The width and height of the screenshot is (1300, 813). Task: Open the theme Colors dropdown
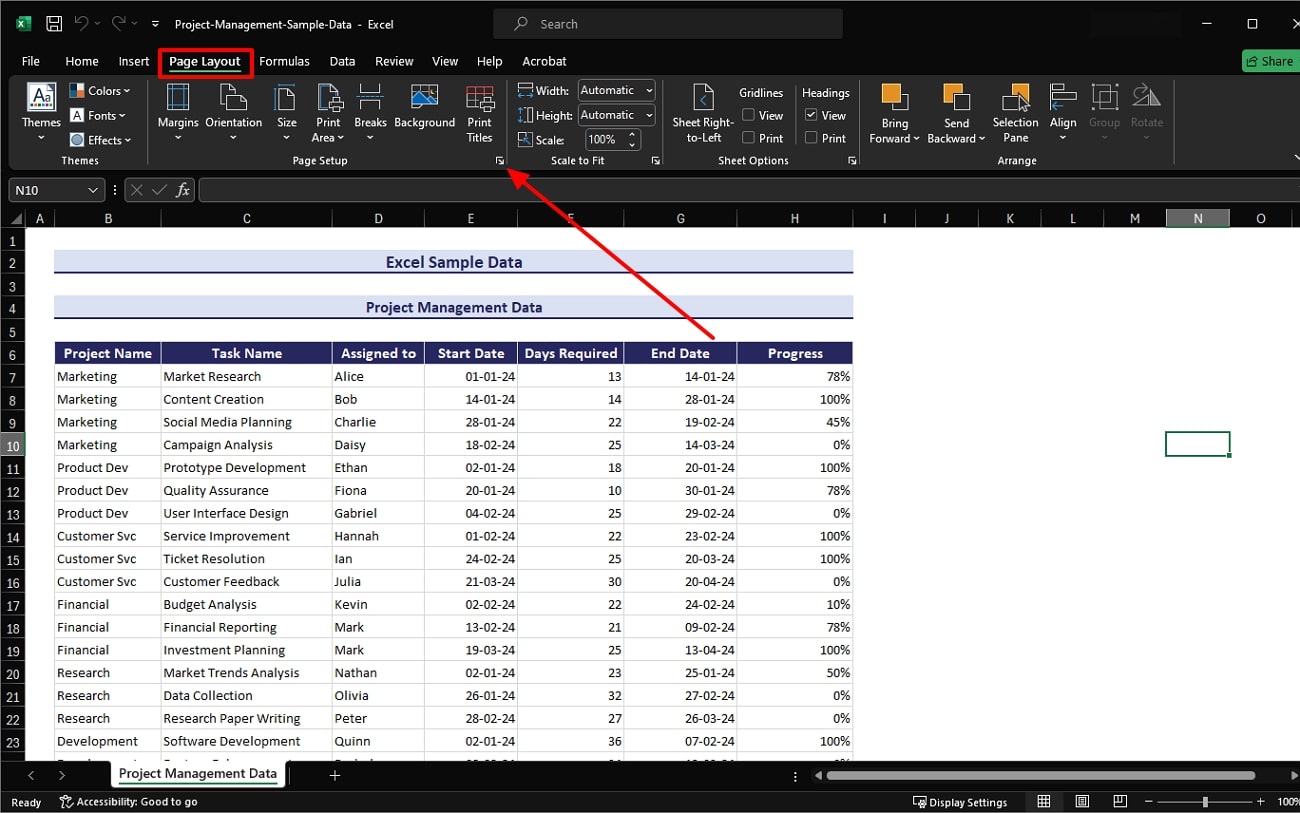(x=100, y=91)
